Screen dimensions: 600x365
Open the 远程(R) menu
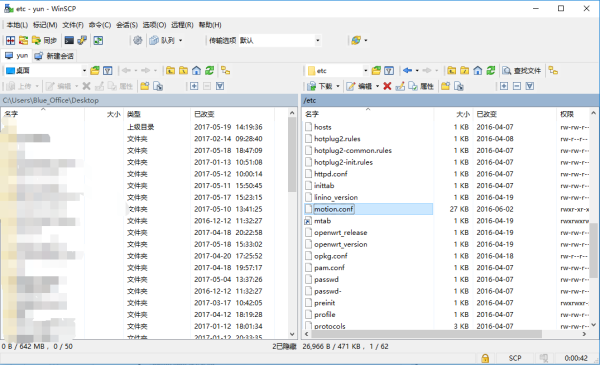click(182, 25)
